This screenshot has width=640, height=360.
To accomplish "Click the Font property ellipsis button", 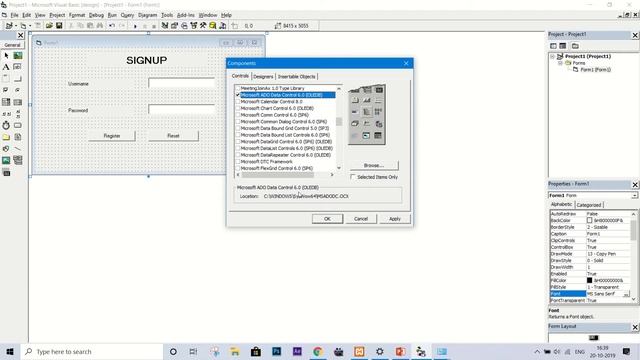I will [626, 294].
